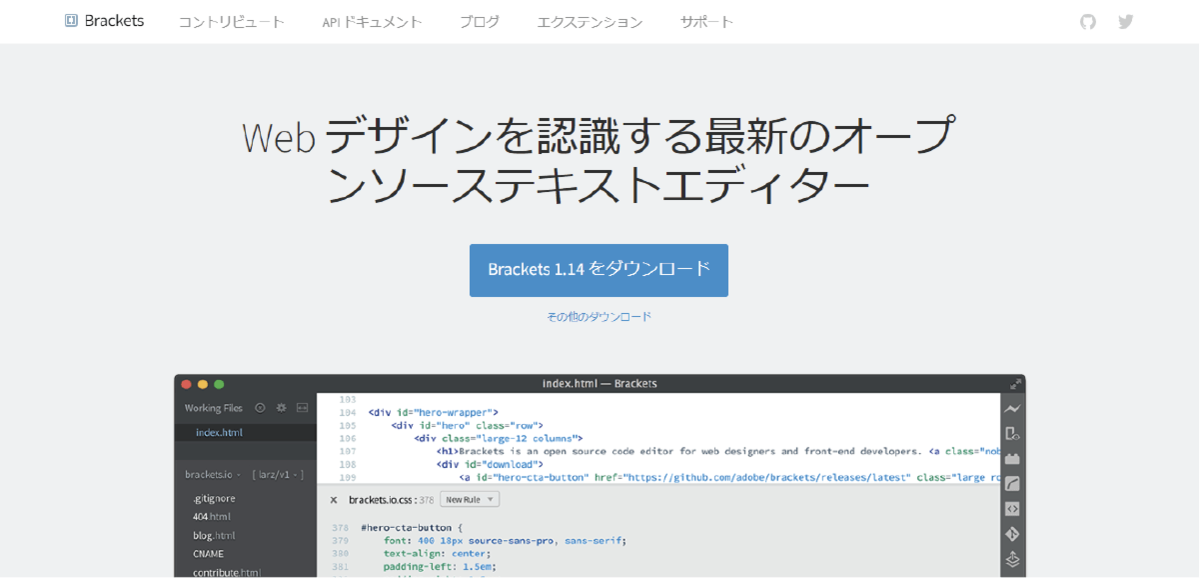Click the yellow minimize dot in editor screenshot
This screenshot has width=1200, height=578.
point(203,384)
